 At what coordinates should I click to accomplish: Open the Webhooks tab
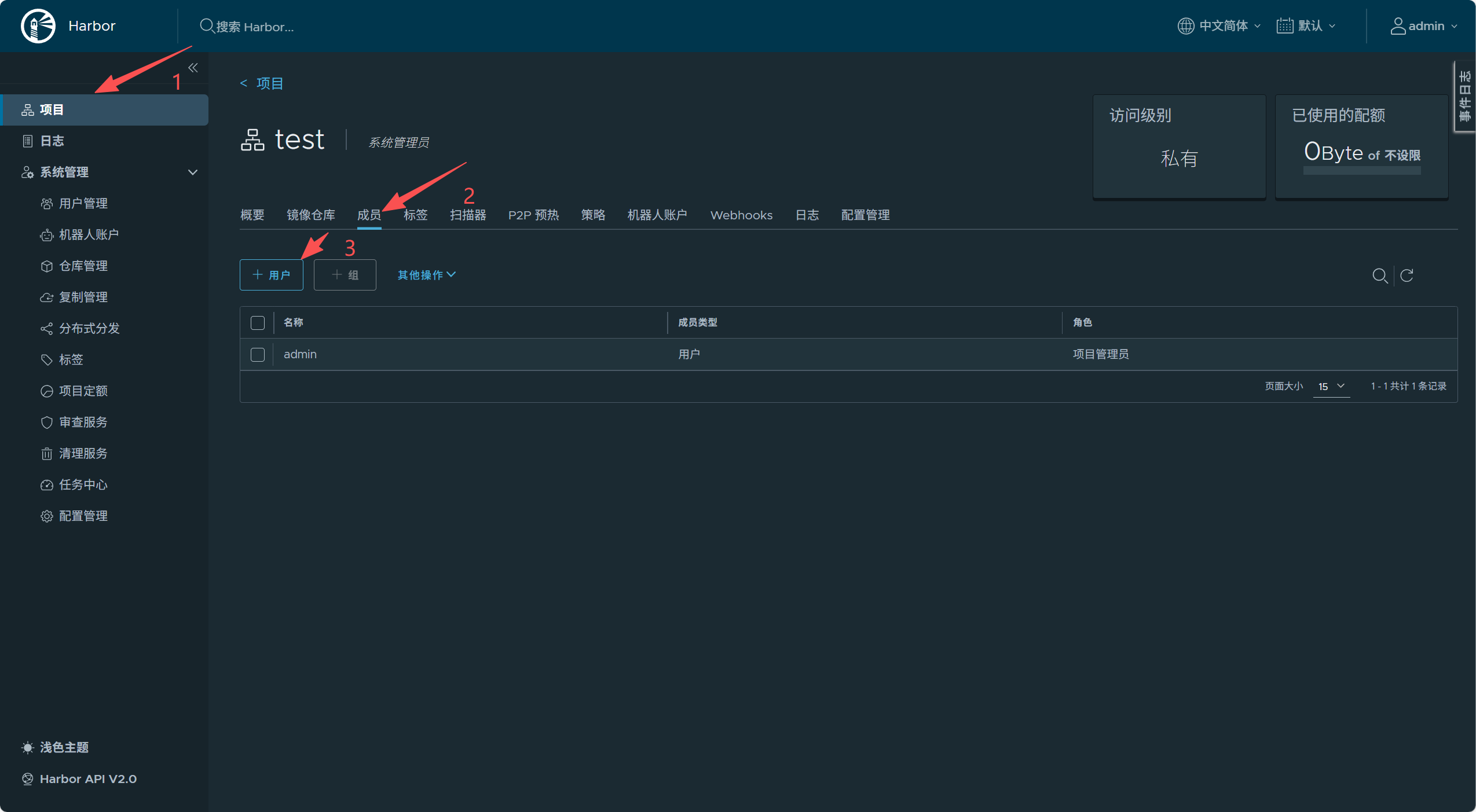click(x=741, y=215)
